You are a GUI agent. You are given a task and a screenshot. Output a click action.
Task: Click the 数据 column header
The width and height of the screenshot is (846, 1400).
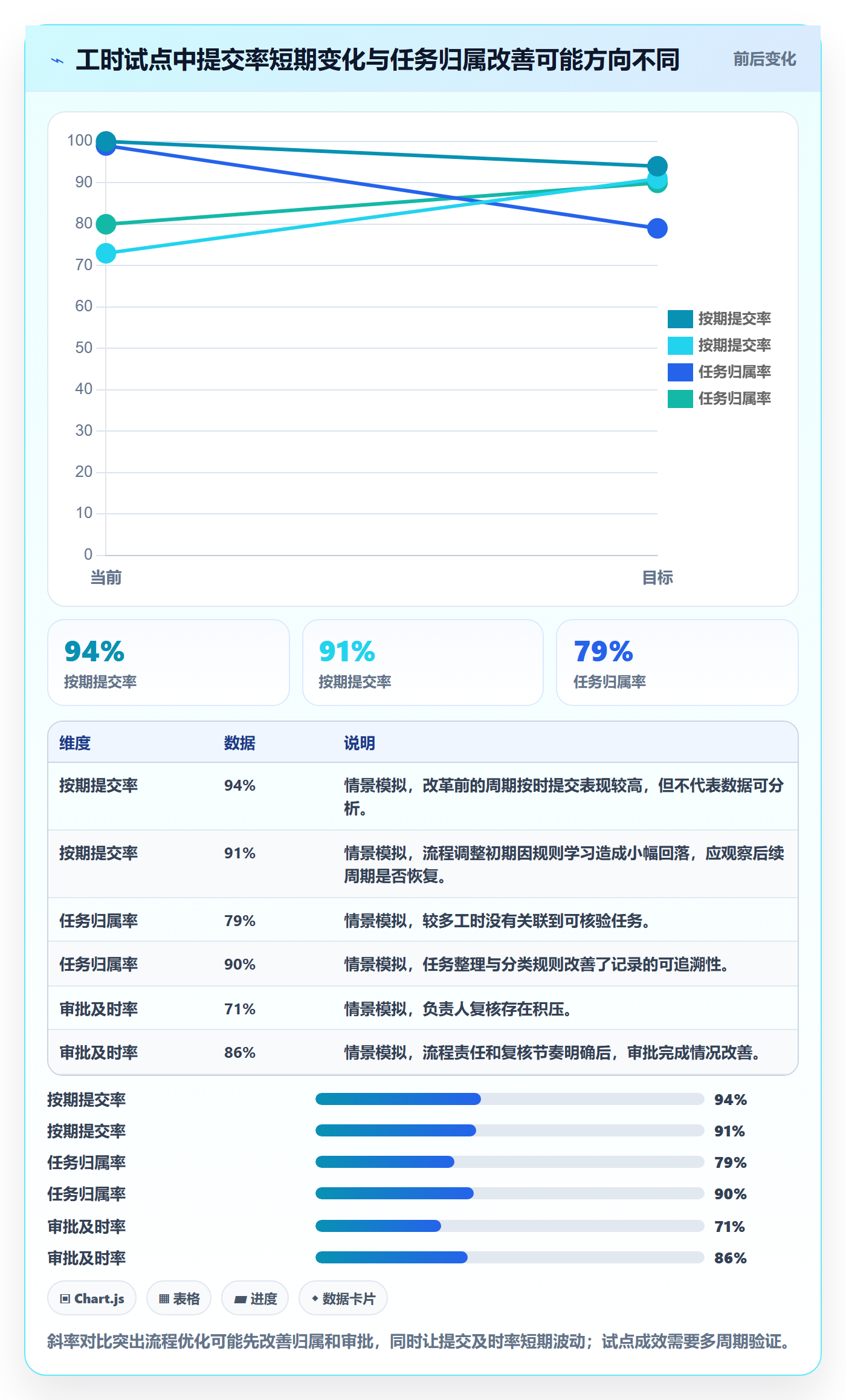click(239, 743)
